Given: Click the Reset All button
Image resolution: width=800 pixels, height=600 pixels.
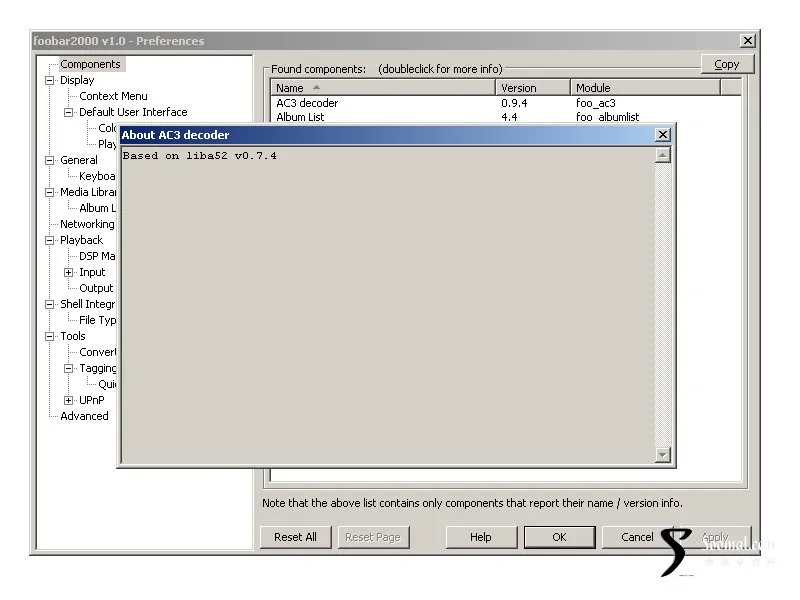Looking at the screenshot, I should 295,537.
